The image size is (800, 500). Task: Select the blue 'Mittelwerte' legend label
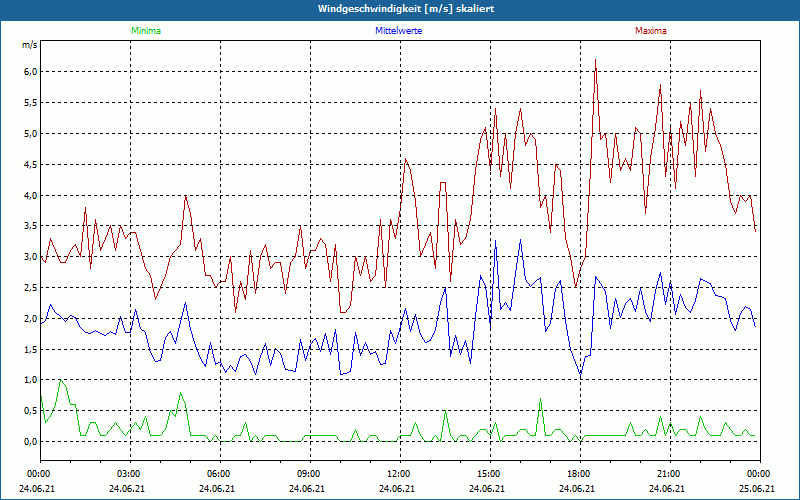click(398, 31)
